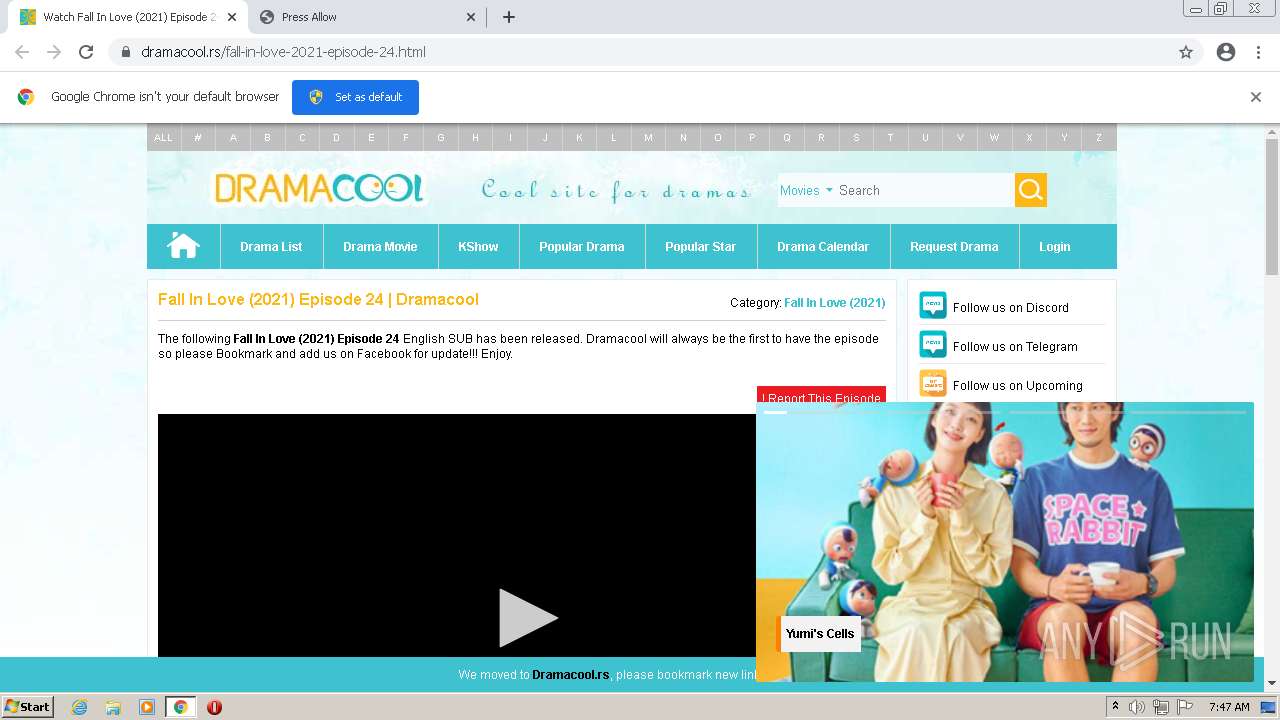
Task: Open the Request Drama page
Action: [x=954, y=246]
